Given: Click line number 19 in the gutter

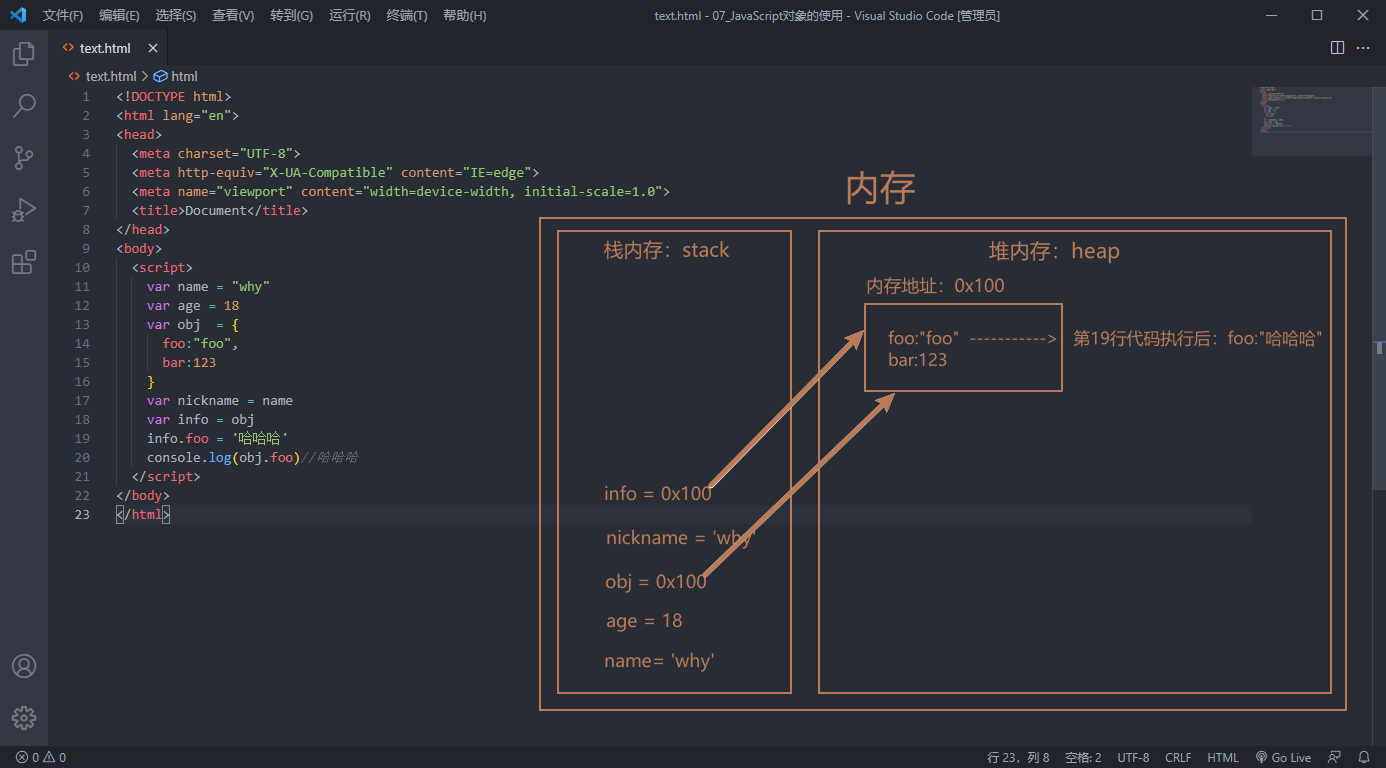Looking at the screenshot, I should [82, 438].
